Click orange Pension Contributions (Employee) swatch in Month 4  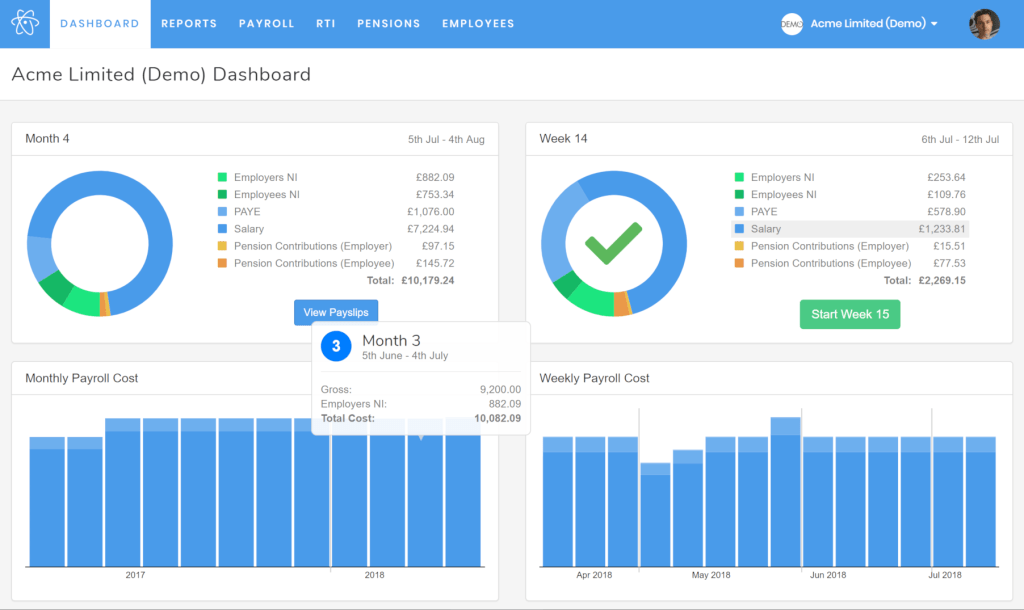pyautogui.click(x=223, y=264)
